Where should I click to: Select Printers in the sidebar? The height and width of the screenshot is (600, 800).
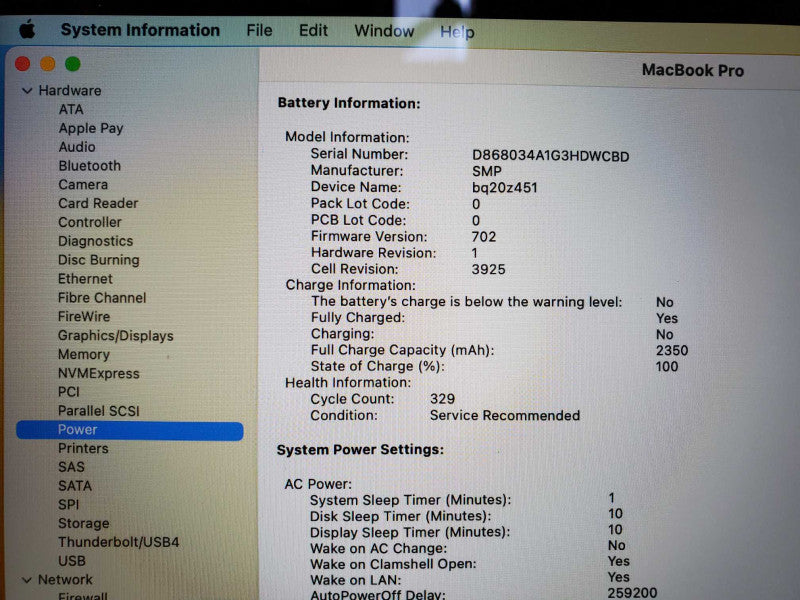pyautogui.click(x=83, y=448)
